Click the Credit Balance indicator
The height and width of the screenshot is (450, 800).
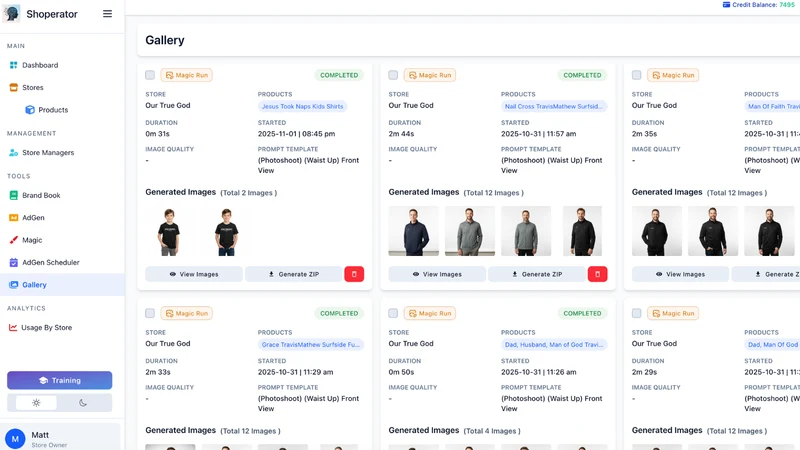tap(759, 5)
